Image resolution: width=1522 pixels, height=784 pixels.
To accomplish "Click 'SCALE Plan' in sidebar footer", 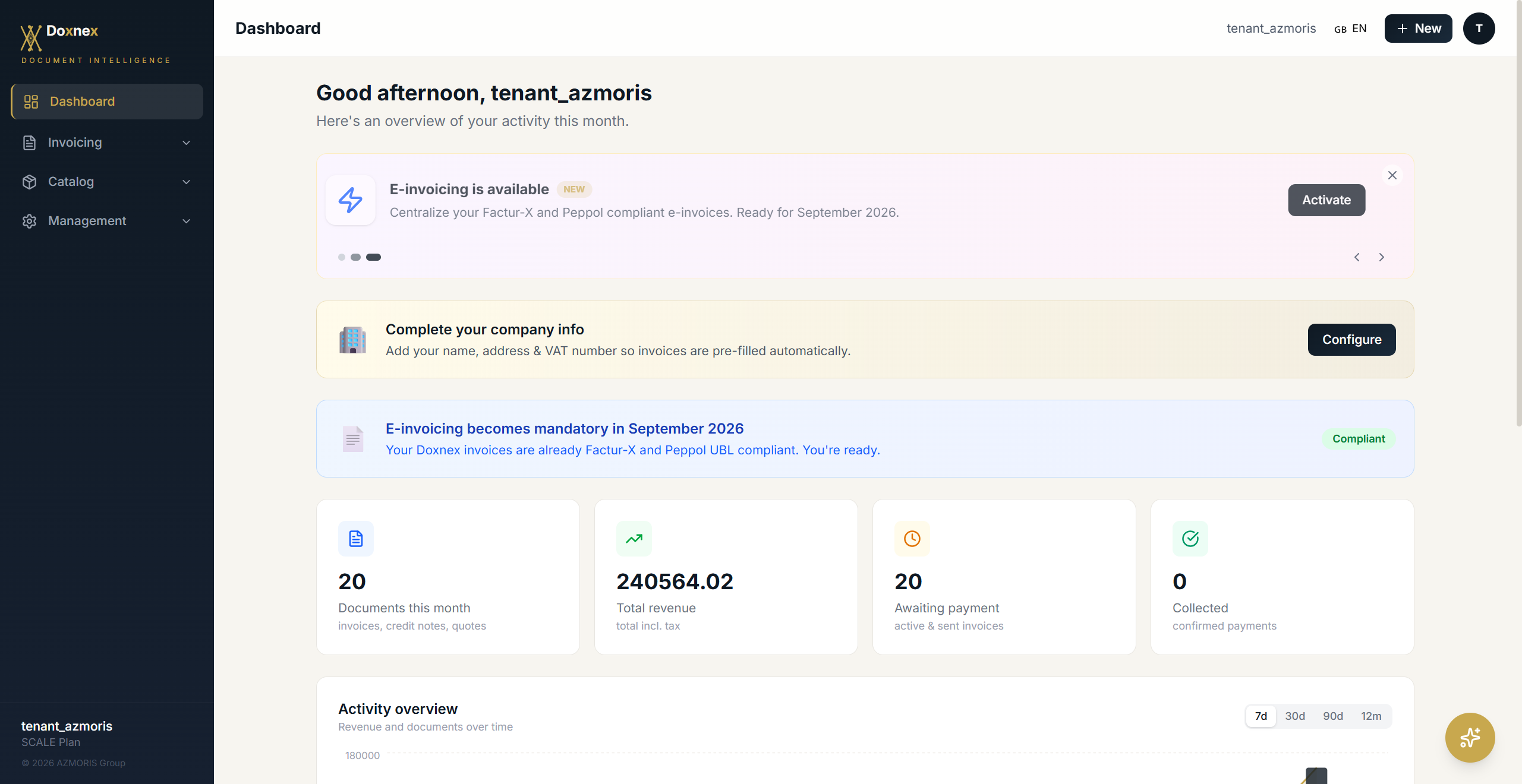I will tap(51, 742).
